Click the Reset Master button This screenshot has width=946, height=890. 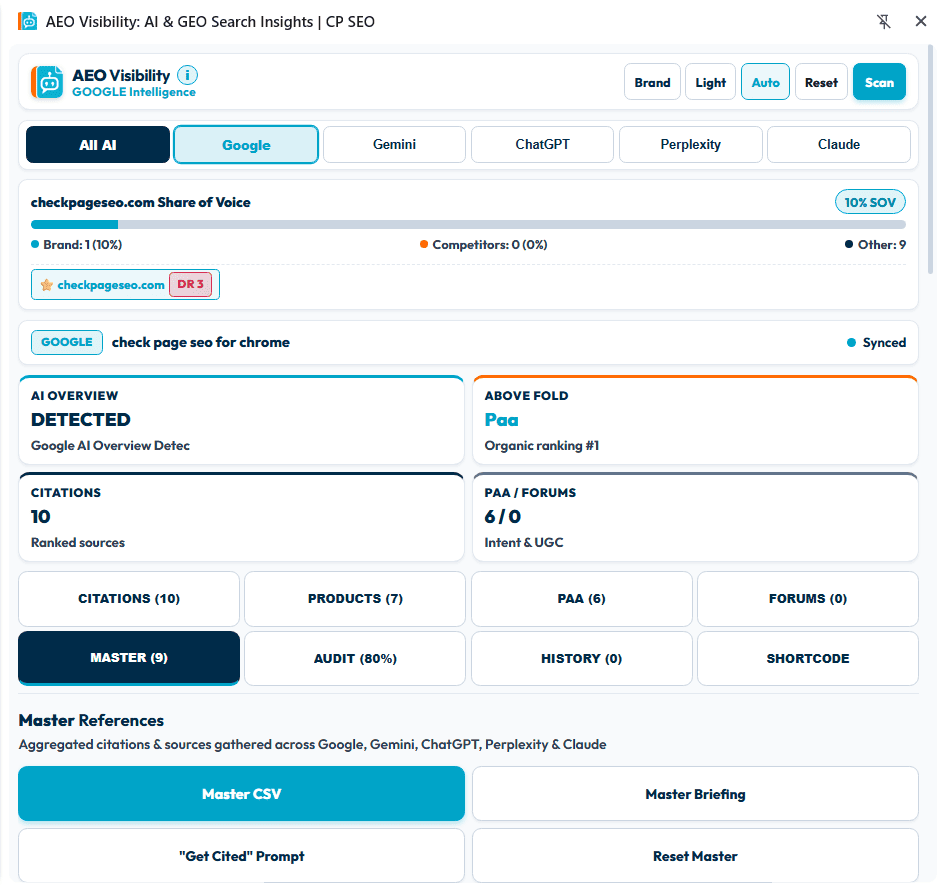pyautogui.click(x=695, y=856)
